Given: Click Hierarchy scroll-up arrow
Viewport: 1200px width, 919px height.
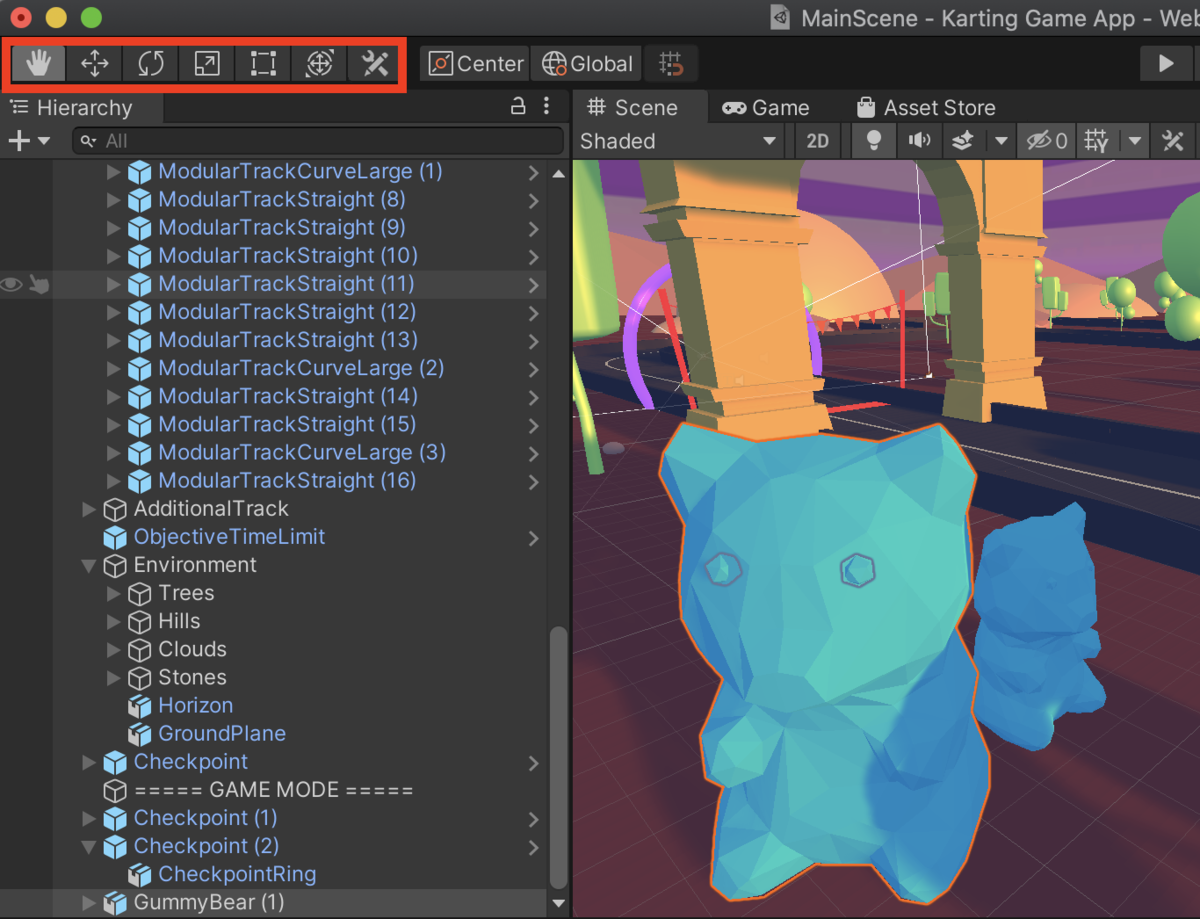Looking at the screenshot, I should [x=558, y=173].
